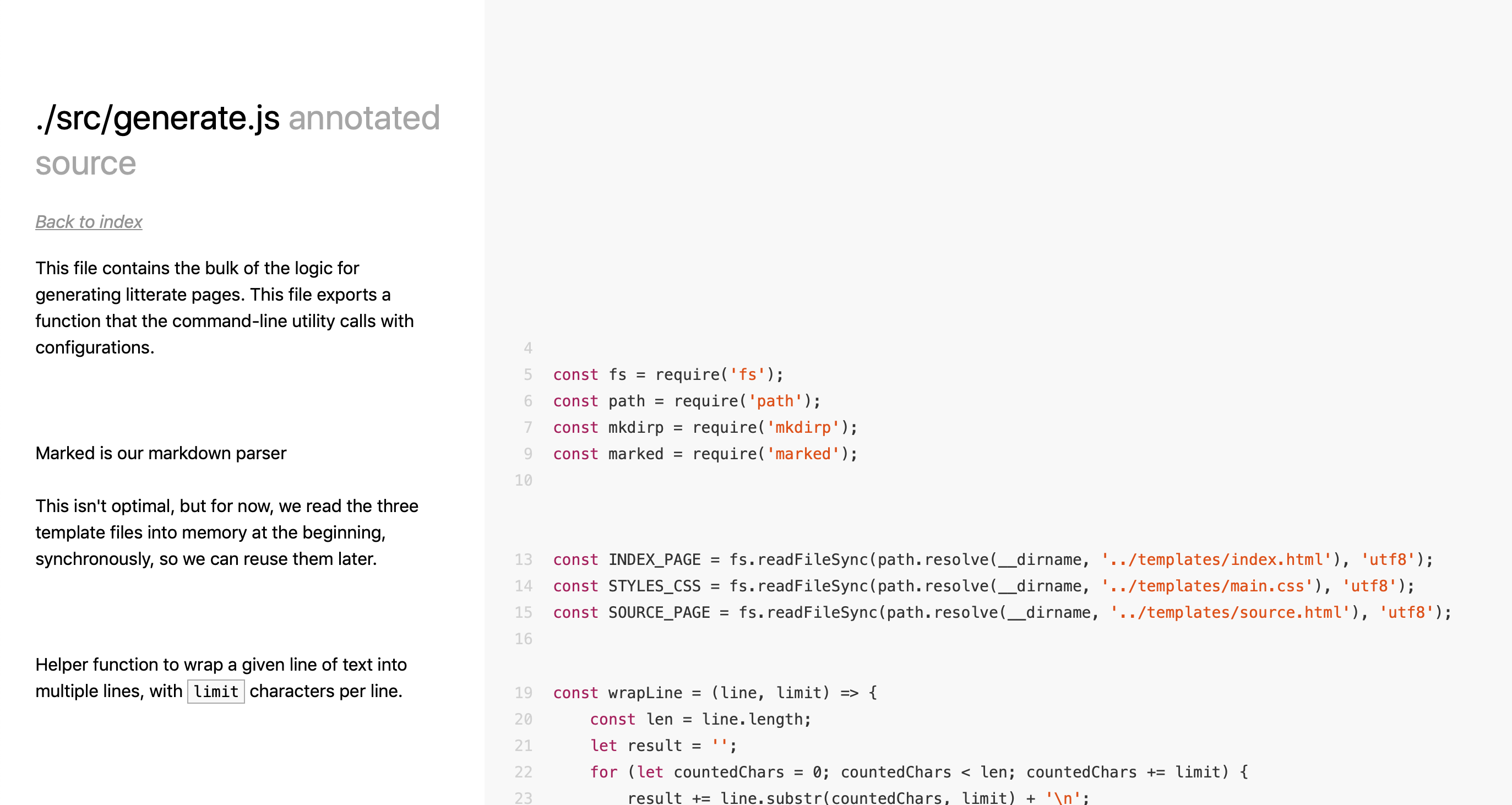Click line number 10 in the gutter
Viewport: 1512px width, 805px height.
coord(524,480)
